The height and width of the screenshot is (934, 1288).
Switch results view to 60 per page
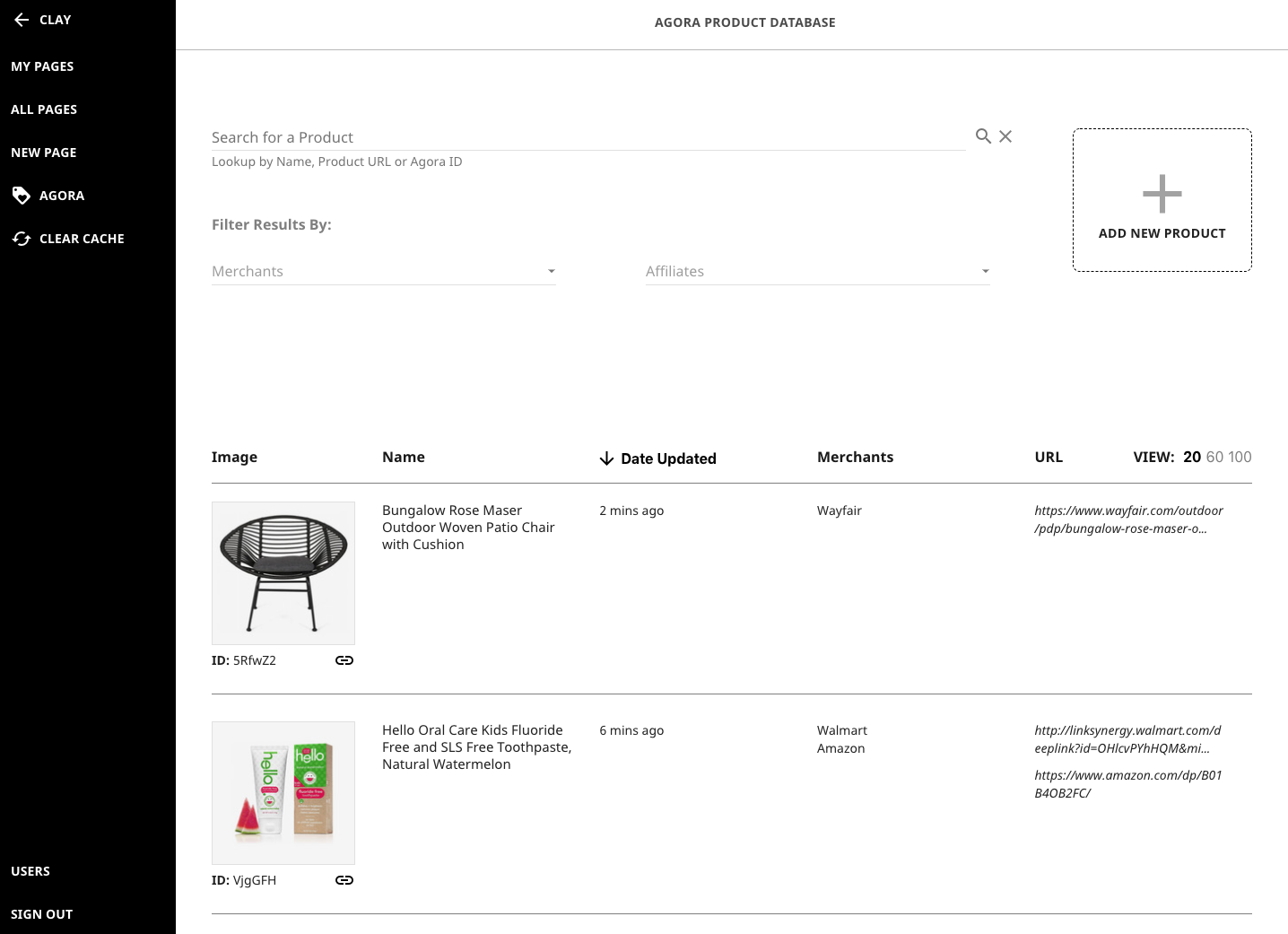point(1218,457)
